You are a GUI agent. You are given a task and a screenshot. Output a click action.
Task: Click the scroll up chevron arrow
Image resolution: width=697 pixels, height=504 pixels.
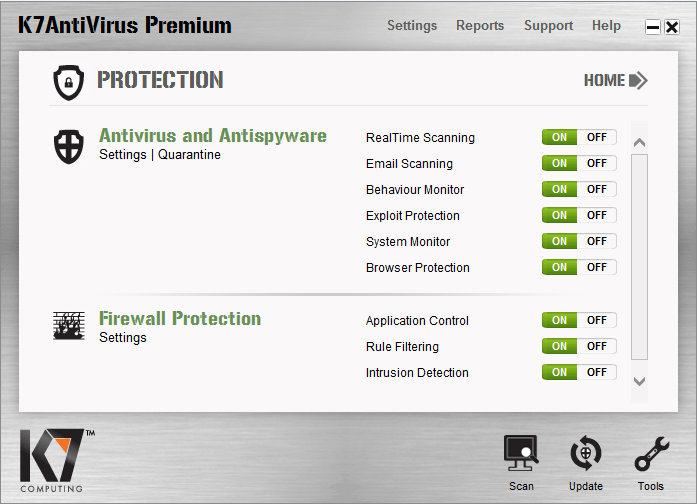640,143
